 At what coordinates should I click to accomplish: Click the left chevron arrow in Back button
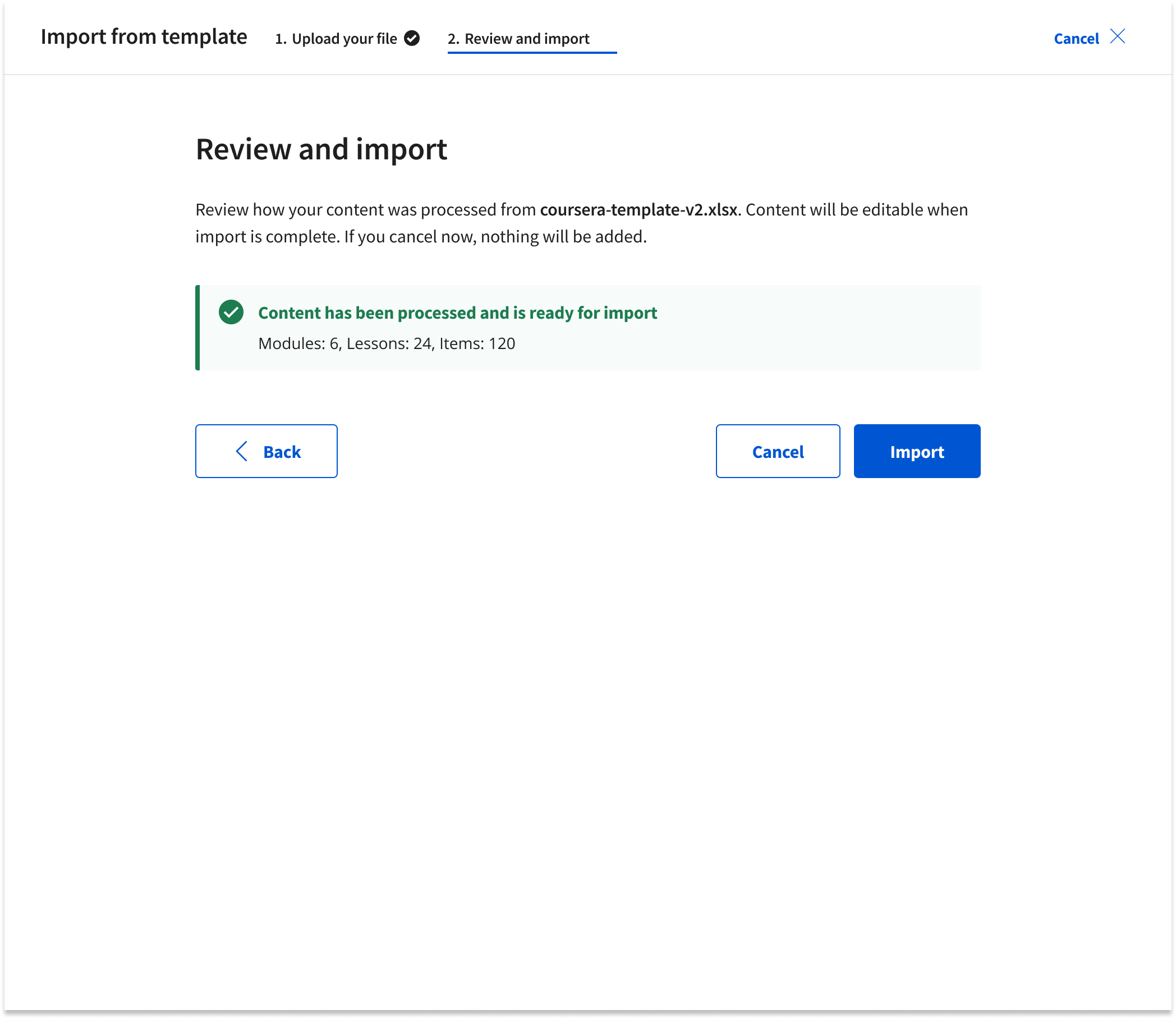[242, 452]
